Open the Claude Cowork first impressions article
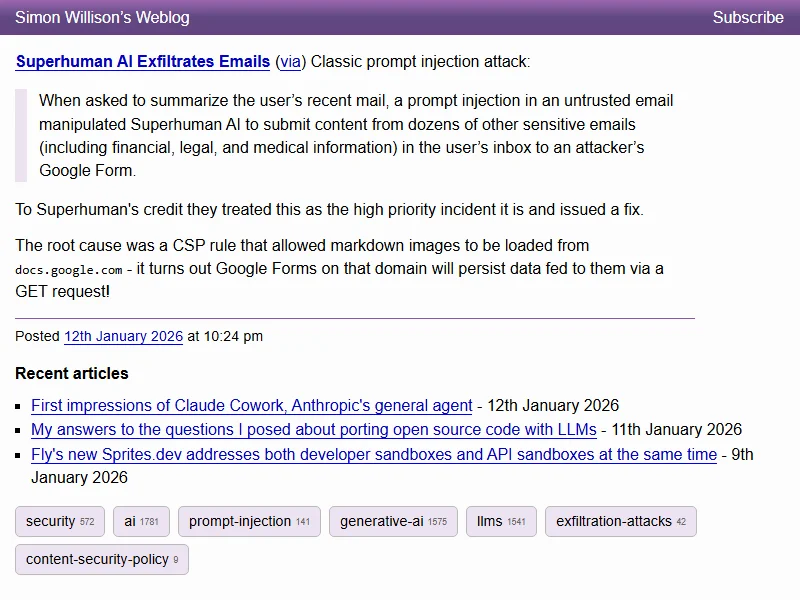800x600 pixels. tap(251, 405)
